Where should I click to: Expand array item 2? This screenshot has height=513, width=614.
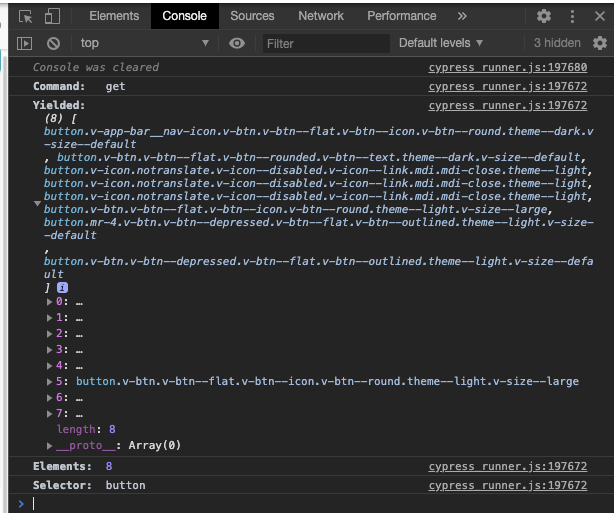49,334
